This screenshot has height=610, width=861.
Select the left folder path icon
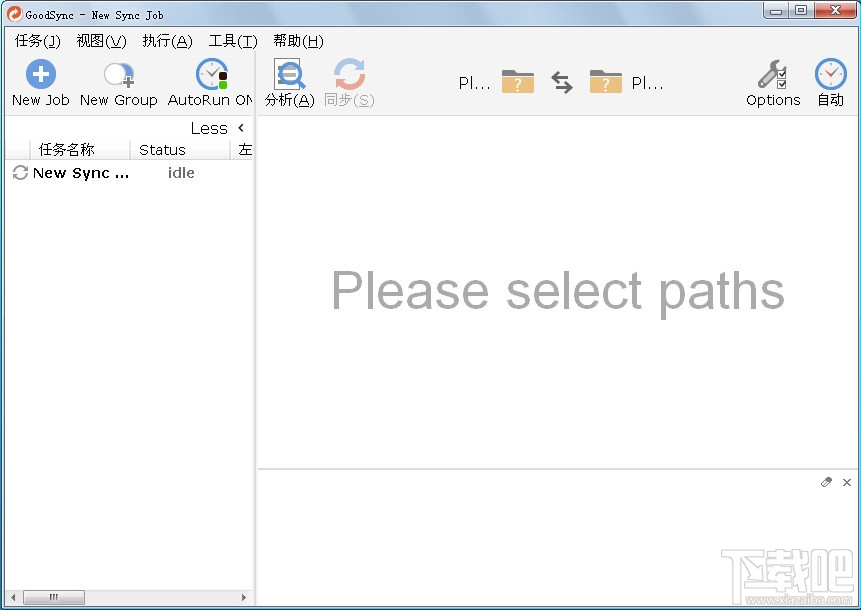(518, 81)
